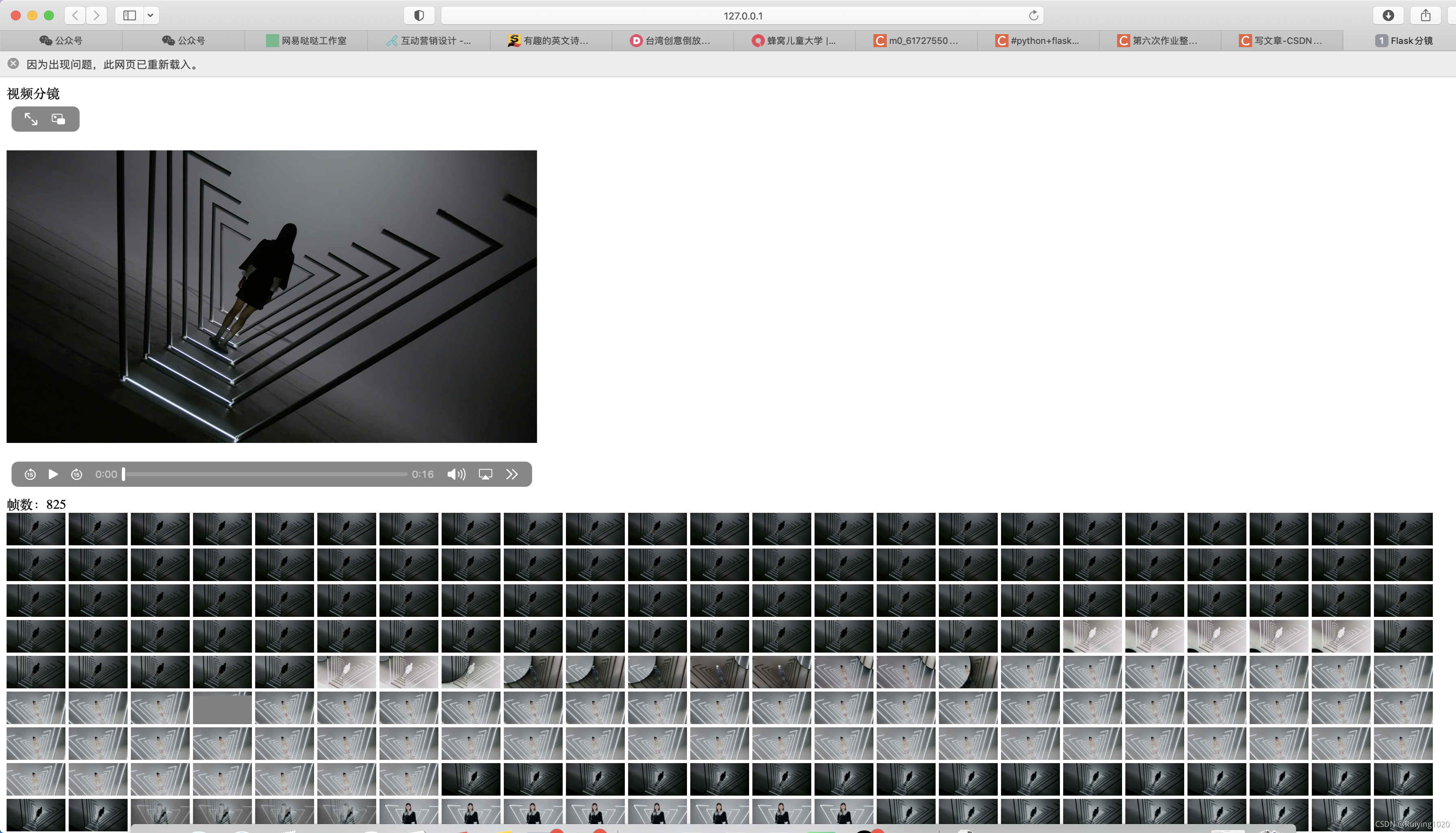This screenshot has height=833, width=1456.
Task: Show Safari downloads
Action: coord(1388,15)
